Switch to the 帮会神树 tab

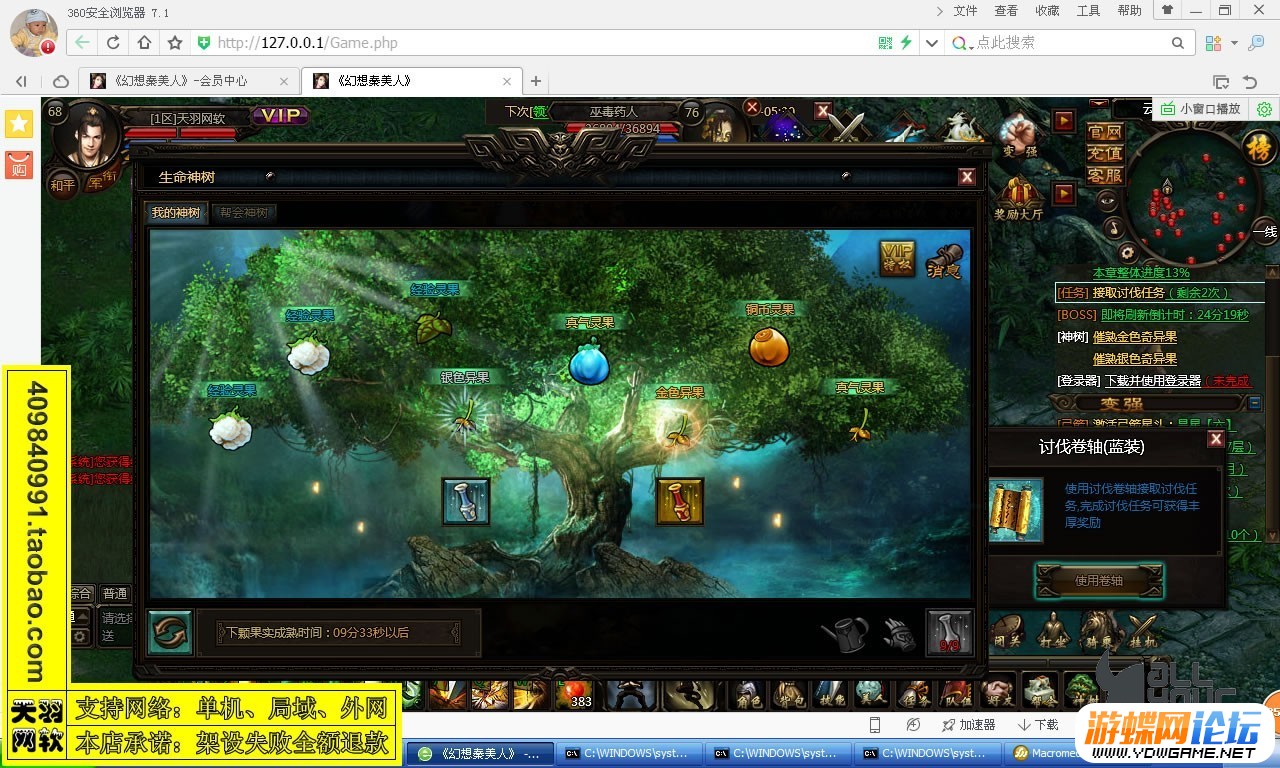(244, 213)
